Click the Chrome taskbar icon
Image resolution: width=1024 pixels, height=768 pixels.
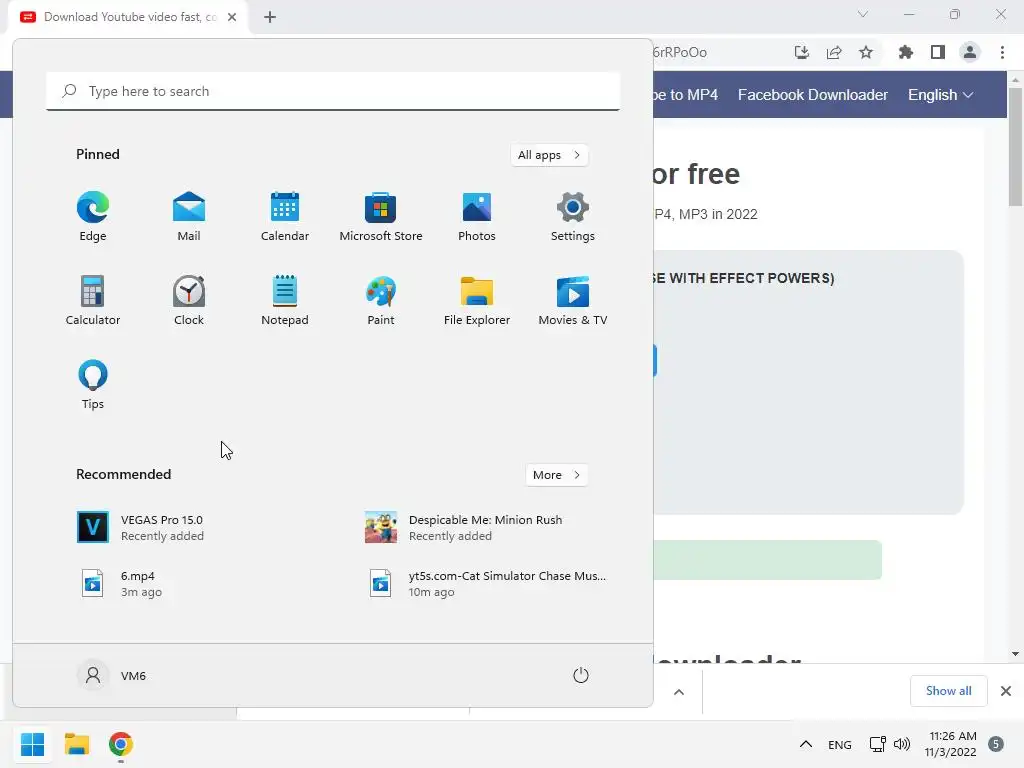(x=121, y=744)
